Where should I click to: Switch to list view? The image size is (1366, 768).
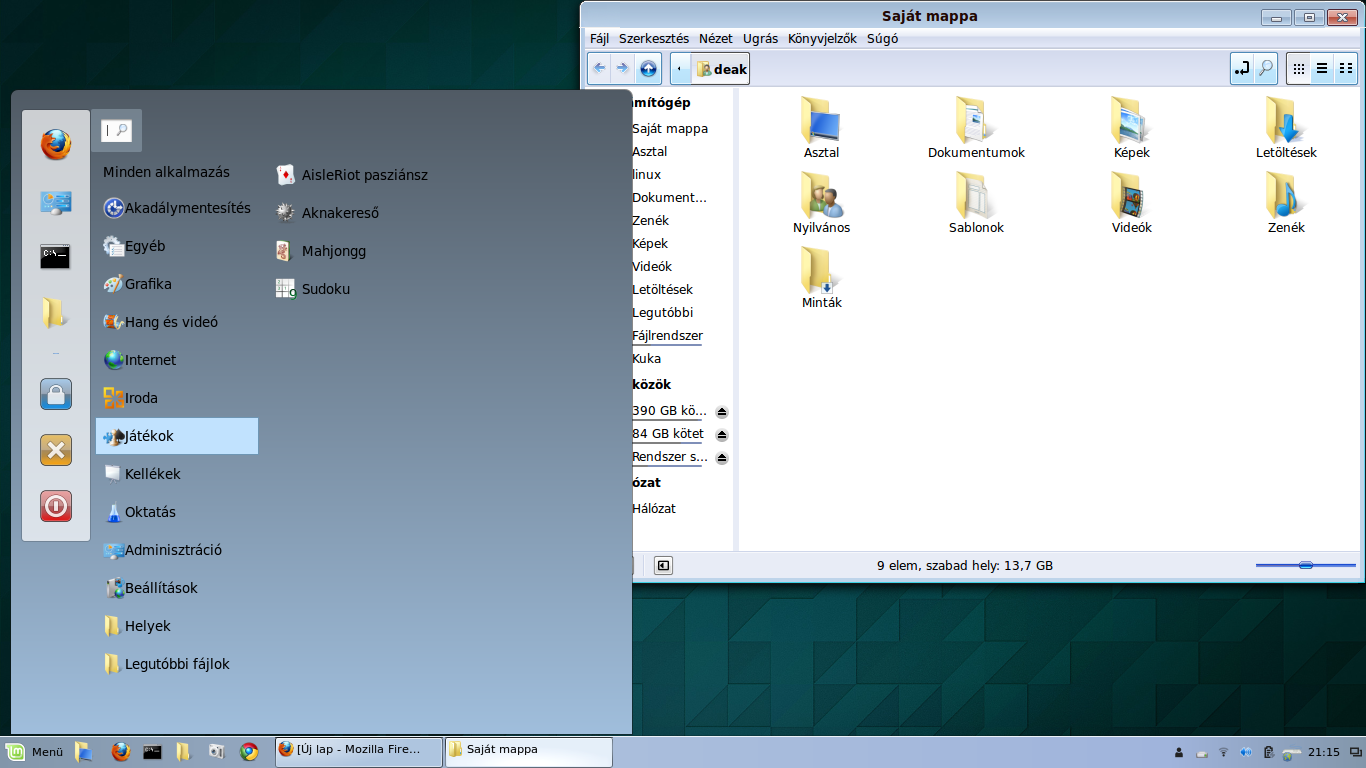[x=1322, y=68]
